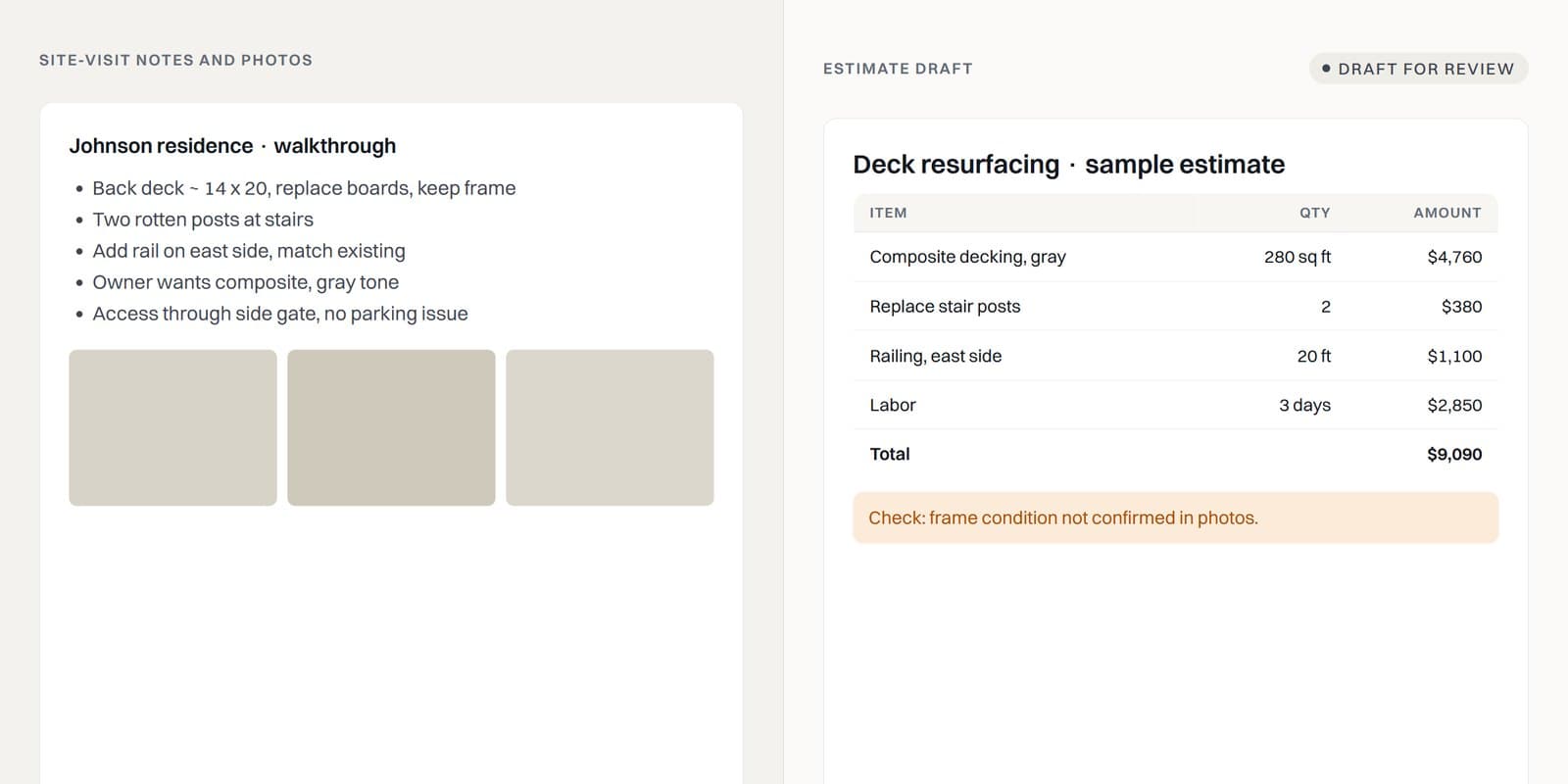Image resolution: width=1568 pixels, height=784 pixels.
Task: Select the Labor item cell
Action: (893, 405)
